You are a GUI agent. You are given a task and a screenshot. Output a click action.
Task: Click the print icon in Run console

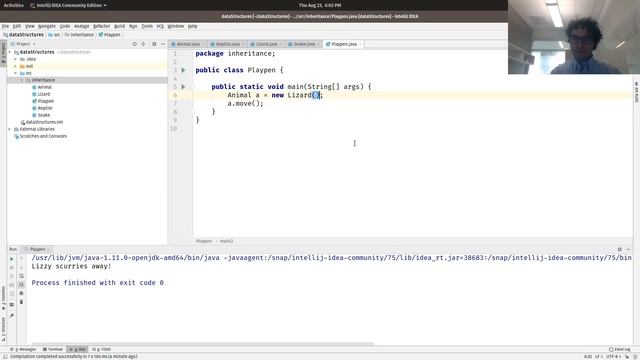click(22, 293)
